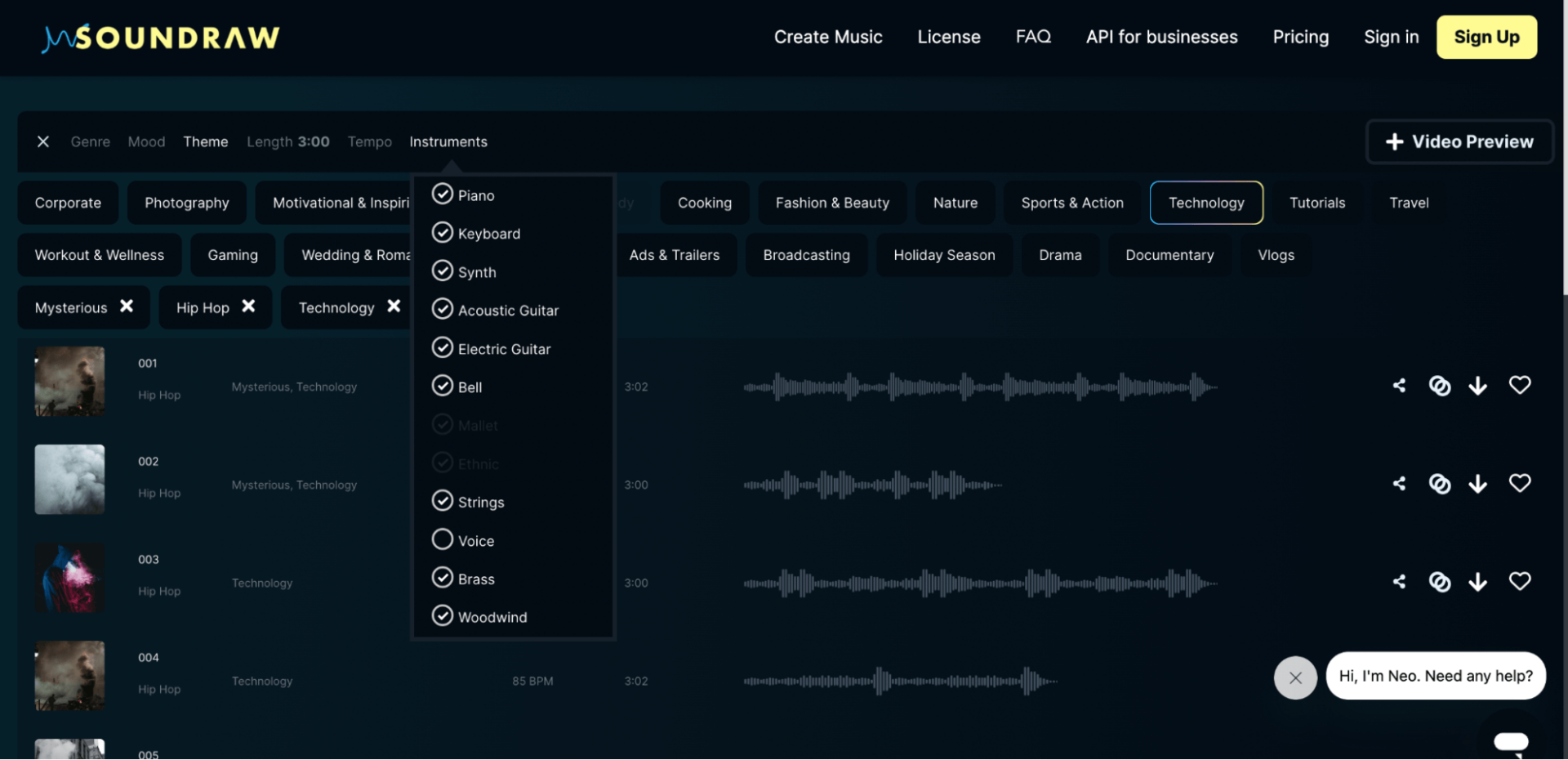1568x760 pixels.
Task: Expand the Length 3:00 selector
Action: click(x=287, y=142)
